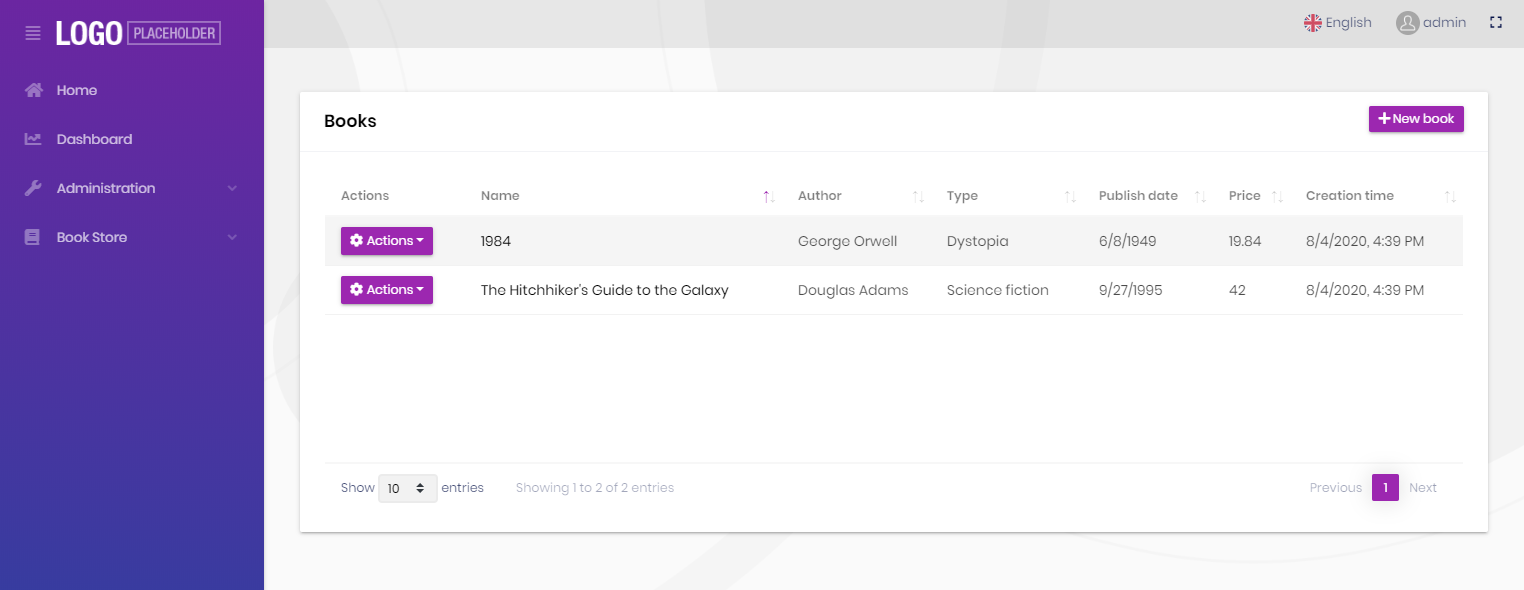Toggle the hamburger sidebar menu icon

click(33, 33)
